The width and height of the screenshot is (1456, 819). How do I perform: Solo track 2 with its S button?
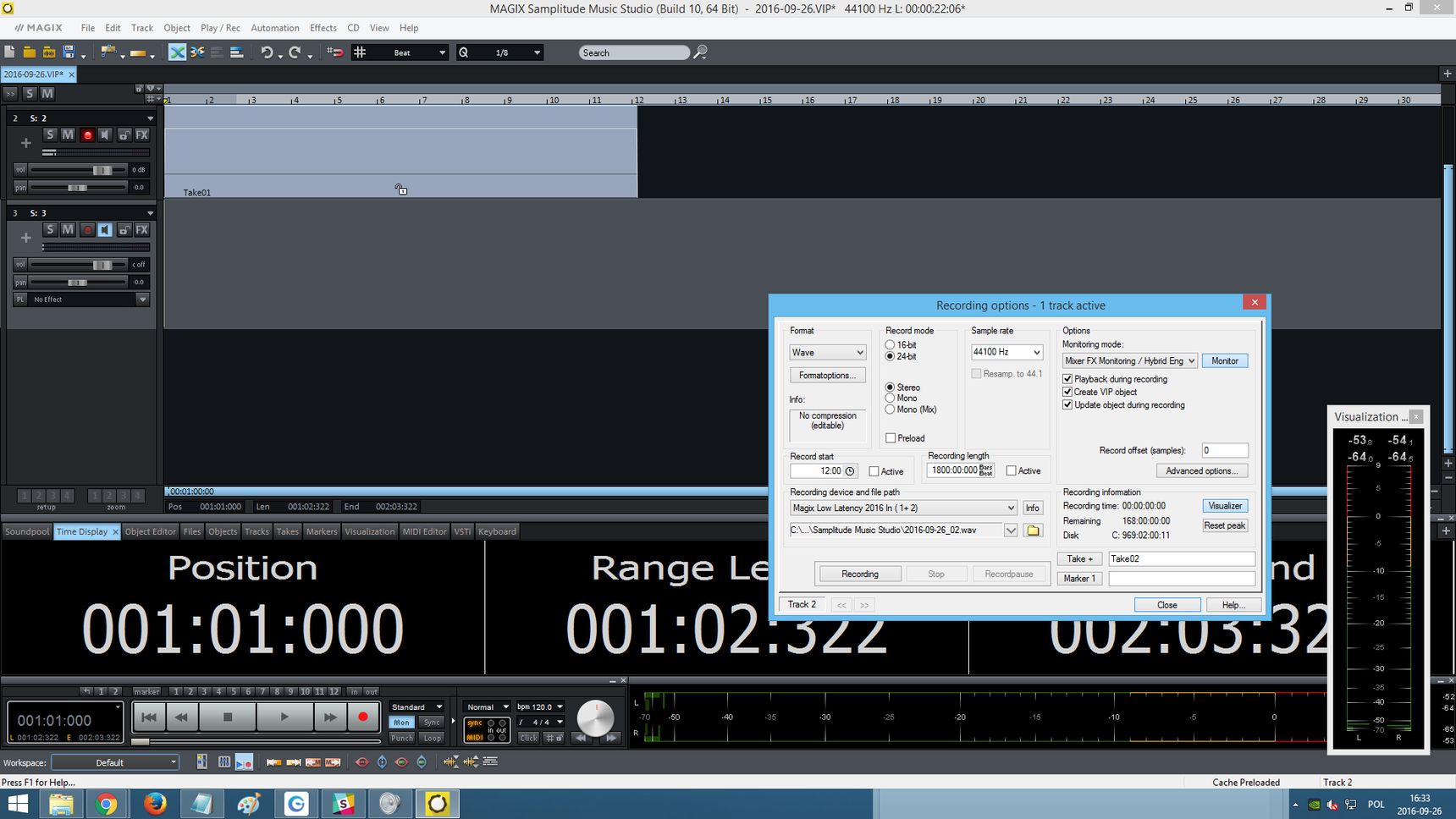(x=50, y=135)
